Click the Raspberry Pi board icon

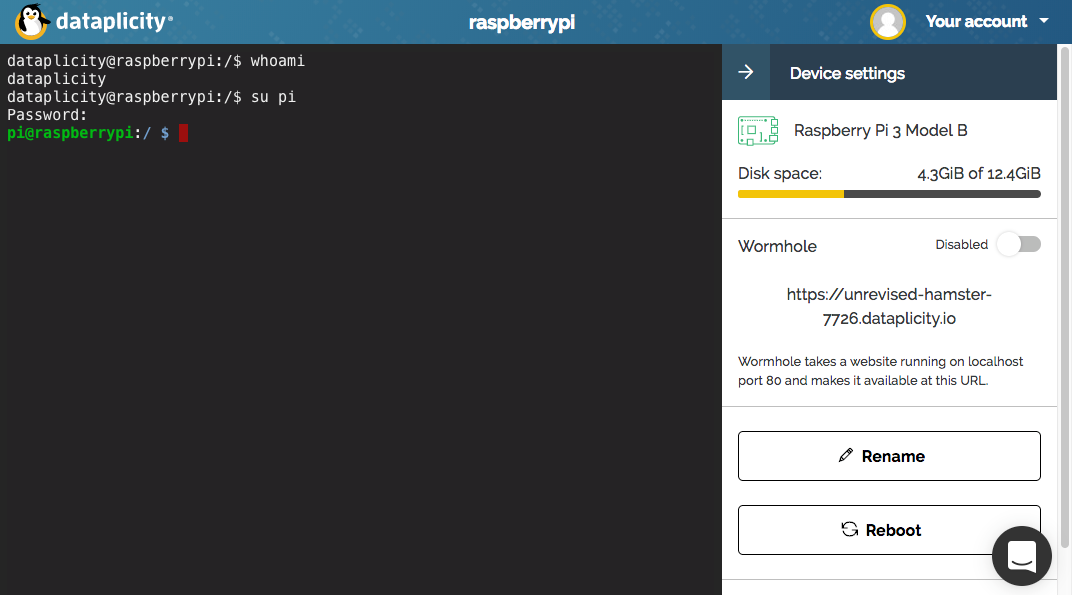pos(758,131)
